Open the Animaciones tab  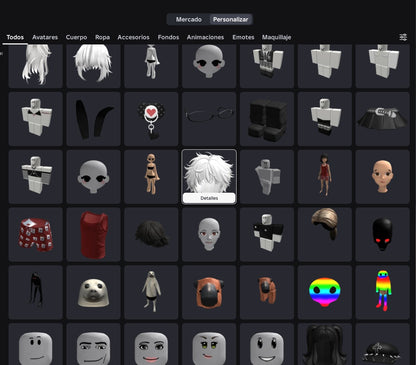click(x=205, y=37)
